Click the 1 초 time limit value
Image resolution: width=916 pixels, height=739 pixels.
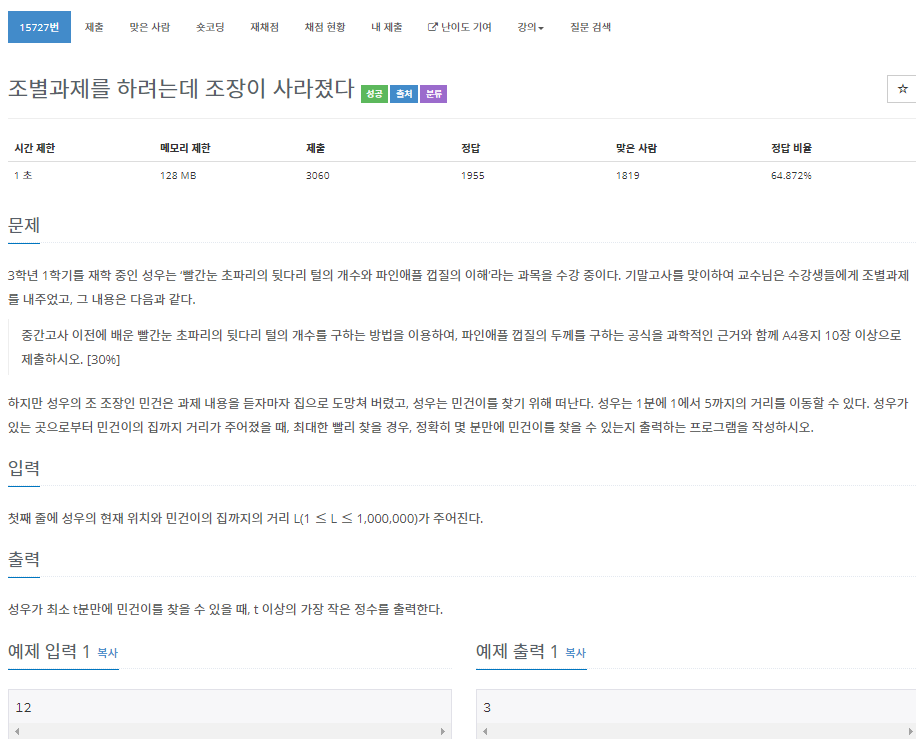click(23, 175)
